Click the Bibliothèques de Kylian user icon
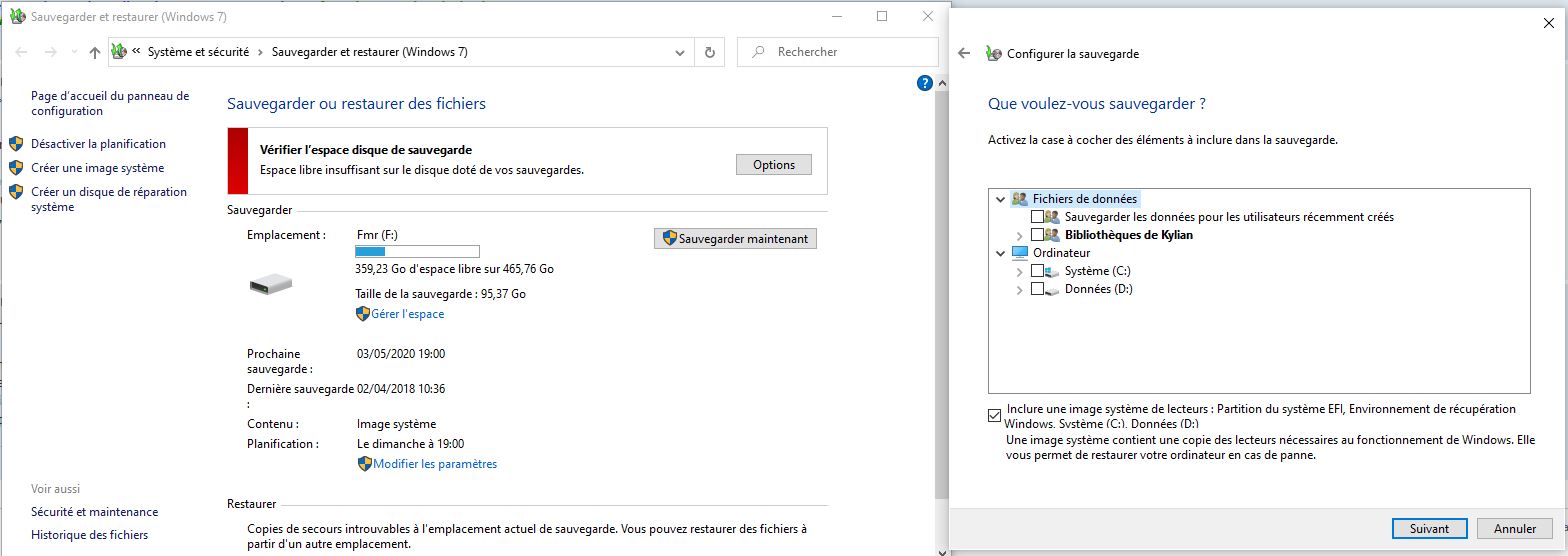 pos(1052,235)
